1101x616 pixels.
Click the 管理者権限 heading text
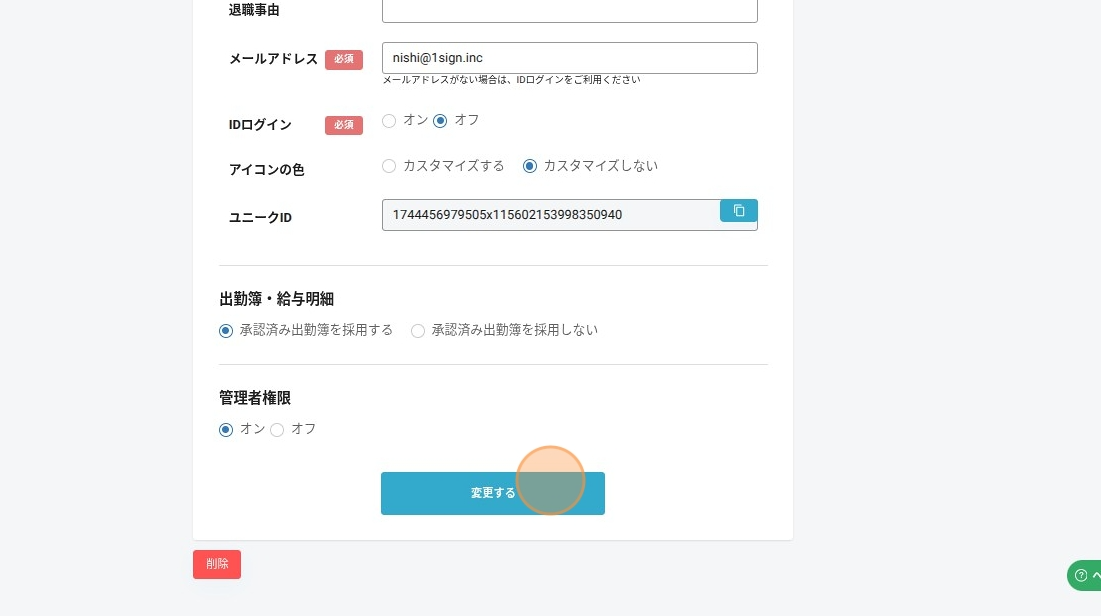[255, 398]
